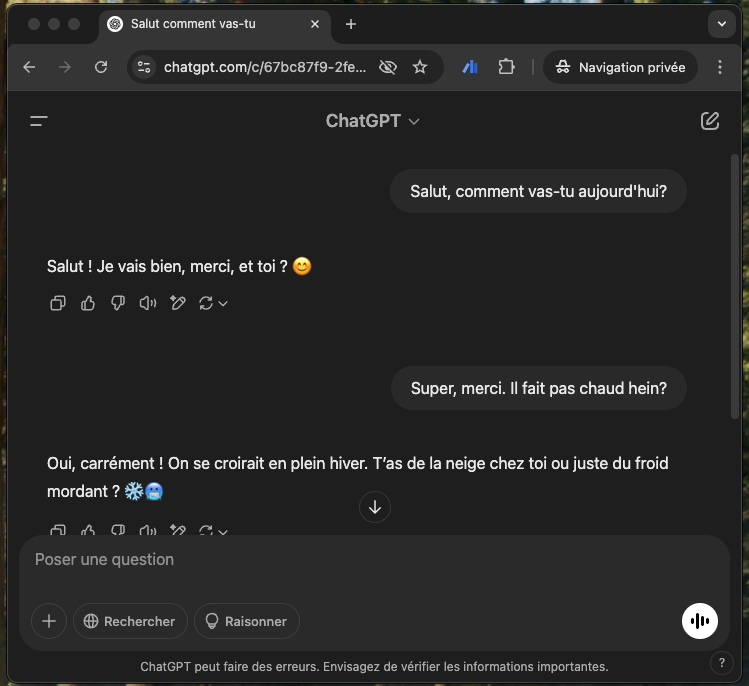Select the "Salut comment vas-tu" tab
This screenshot has height=686, width=749.
pyautogui.click(x=214, y=25)
